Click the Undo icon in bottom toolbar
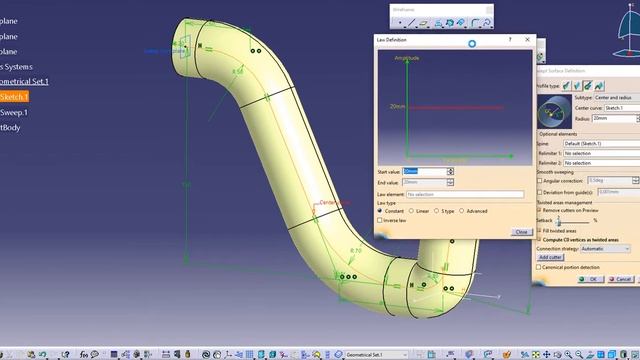Viewport: 640px width, 360px height. [42, 354]
